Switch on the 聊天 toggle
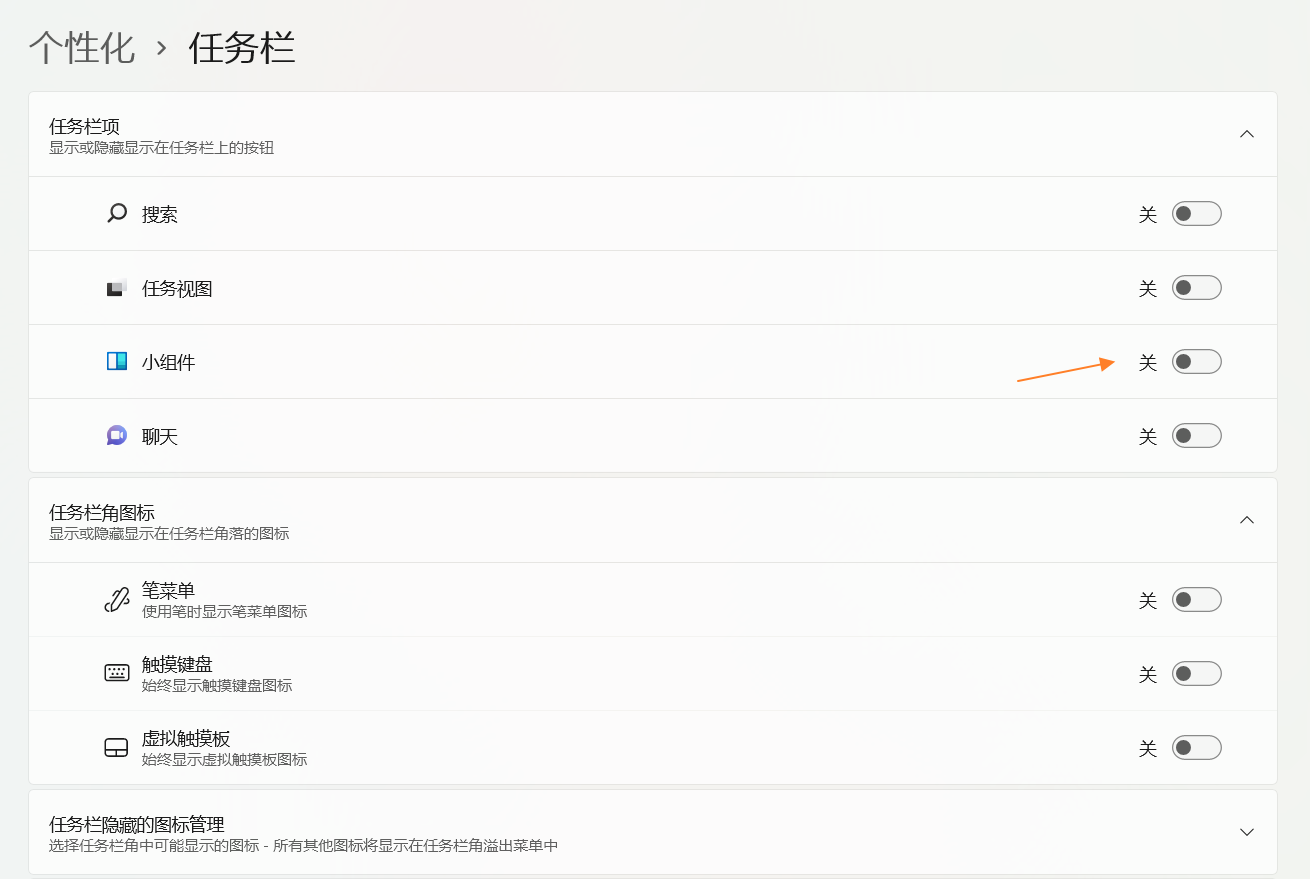 coord(1197,435)
